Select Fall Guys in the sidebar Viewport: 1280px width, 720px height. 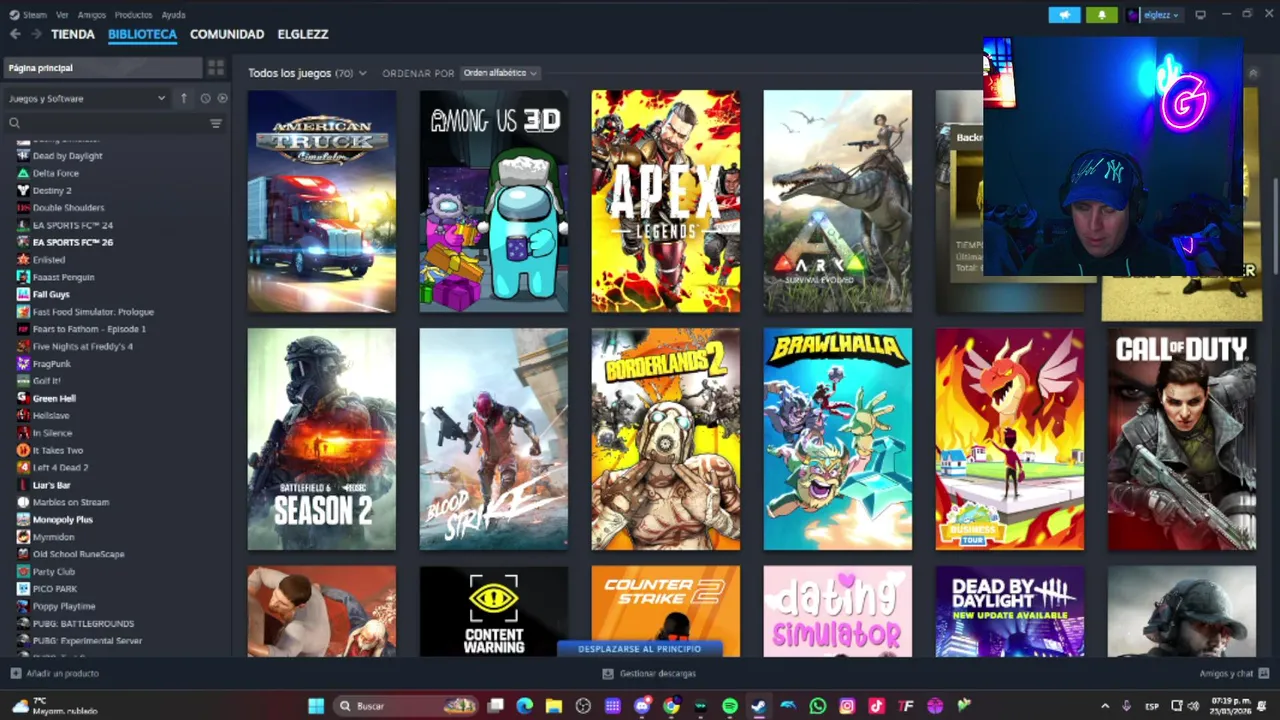(x=51, y=294)
